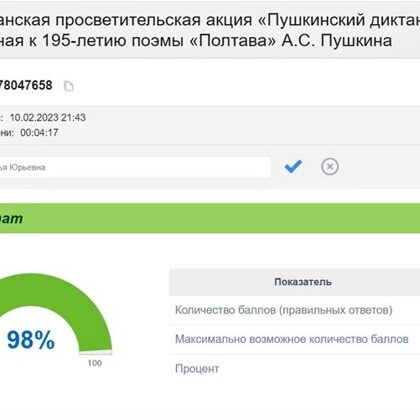Image resolution: width=420 pixels, height=420 pixels.
Task: Select the 98% text inside the gauge
Action: coord(31,340)
